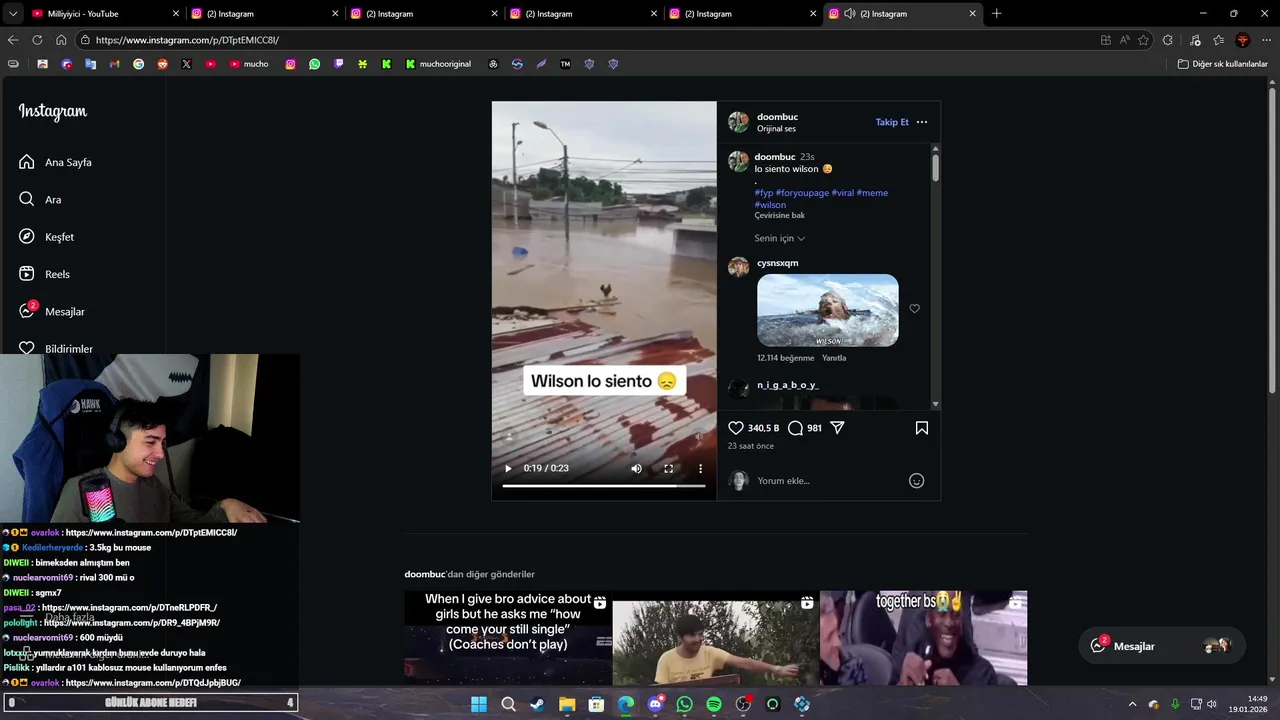Switch to the second browser tab (Instagram)

coord(262,14)
